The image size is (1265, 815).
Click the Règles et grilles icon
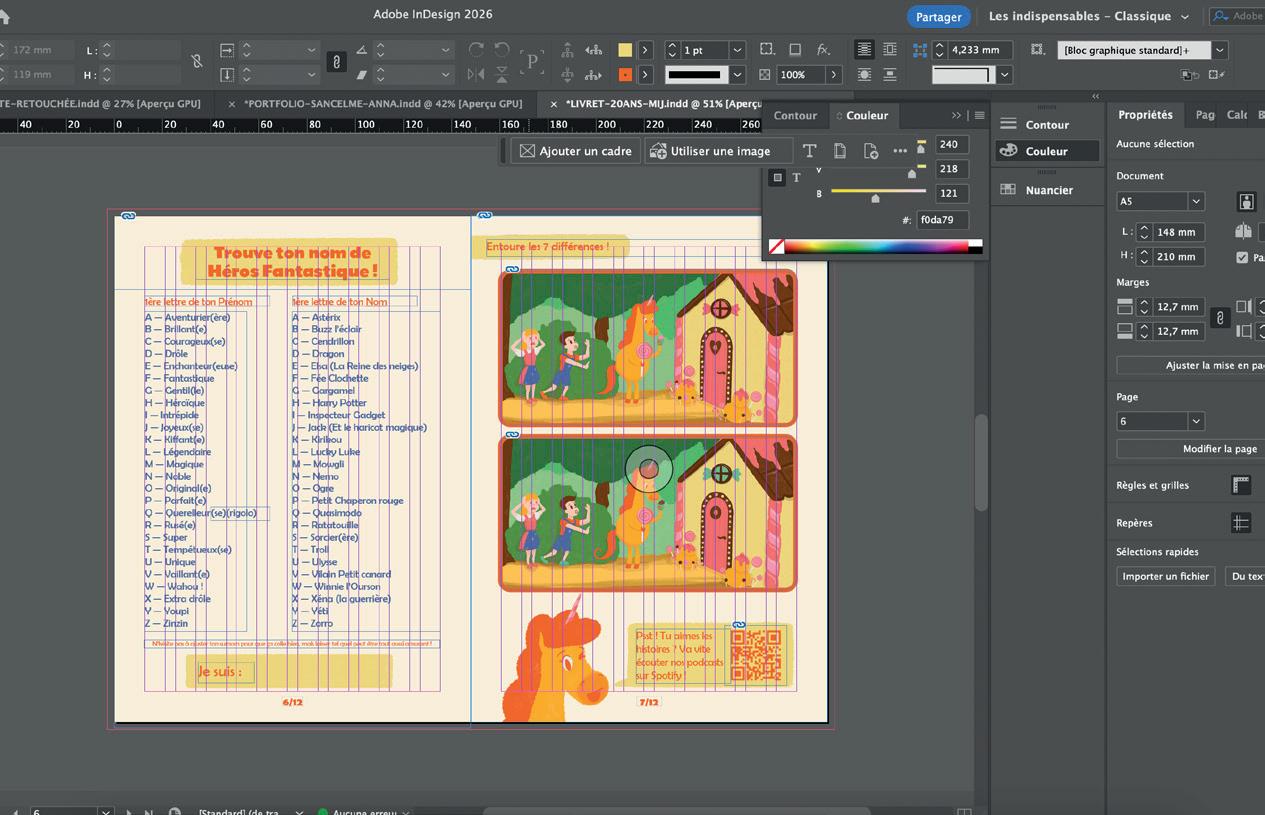click(x=1241, y=485)
